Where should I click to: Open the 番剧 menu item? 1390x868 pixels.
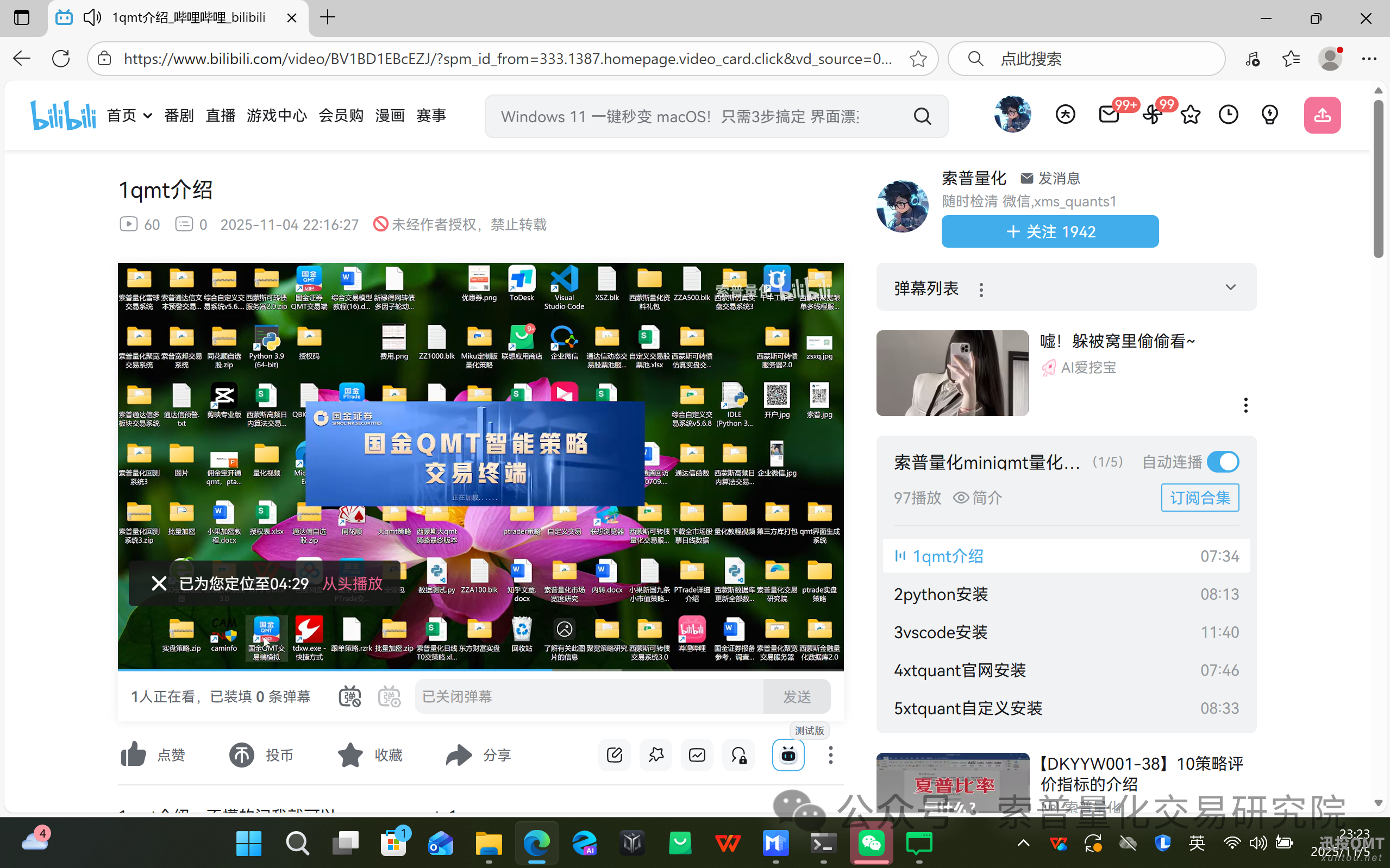179,115
